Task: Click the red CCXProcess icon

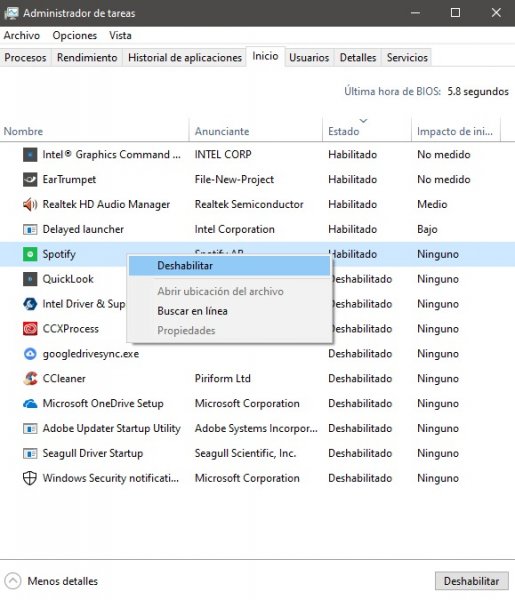Action: [x=30, y=329]
